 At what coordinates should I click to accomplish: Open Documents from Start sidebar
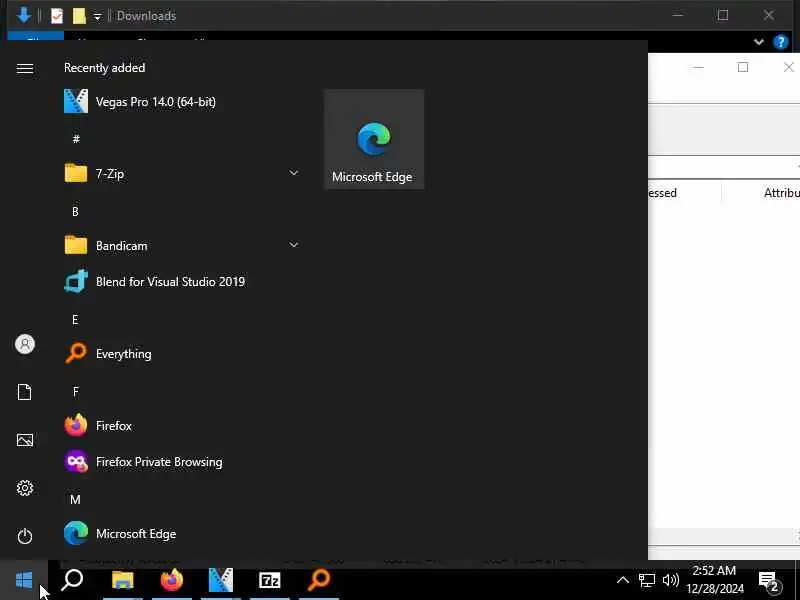pos(24,392)
